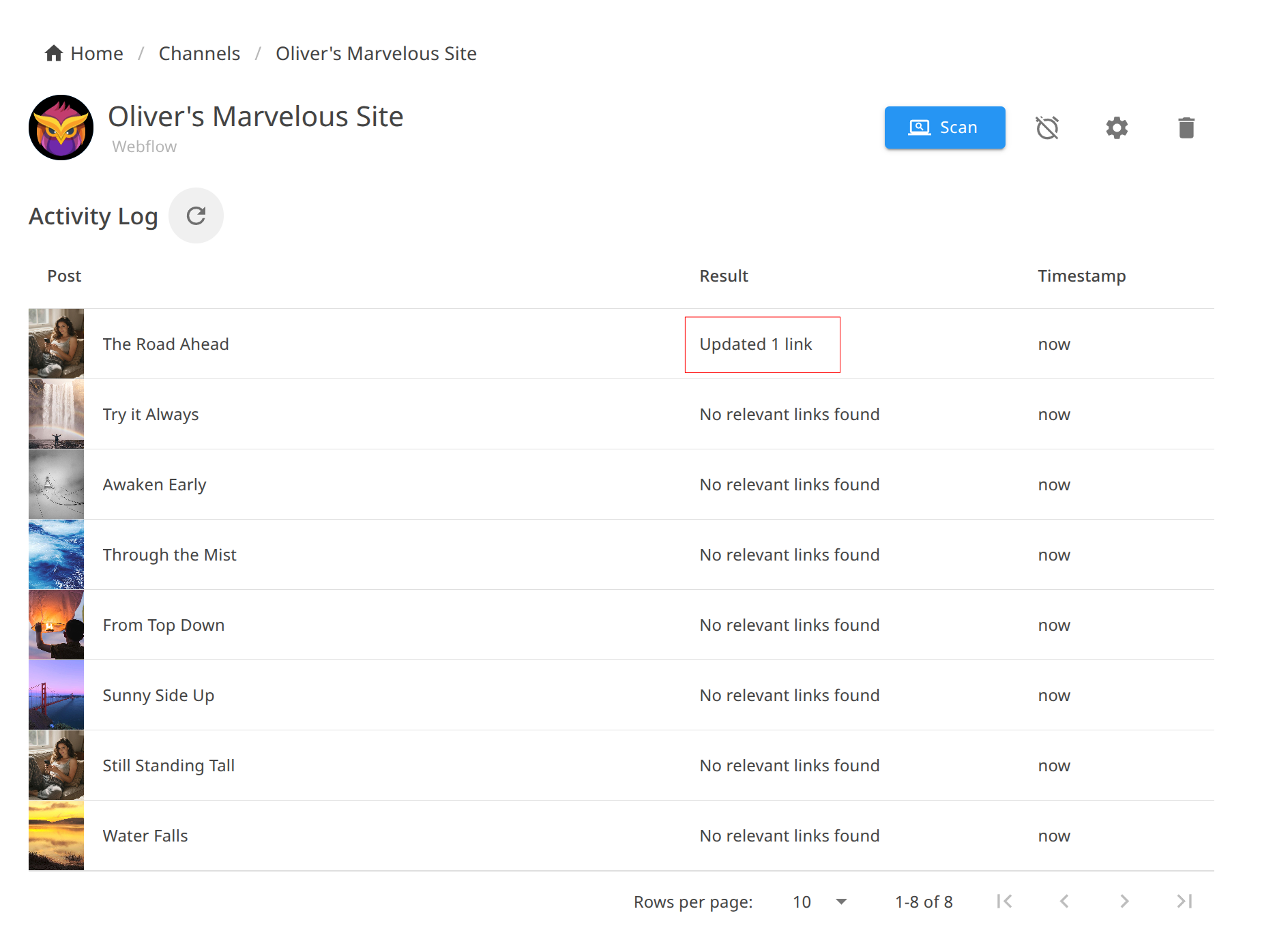Viewport: 1275px width, 952px height.
Task: Click the Updated 1 link result
Action: pyautogui.click(x=756, y=344)
